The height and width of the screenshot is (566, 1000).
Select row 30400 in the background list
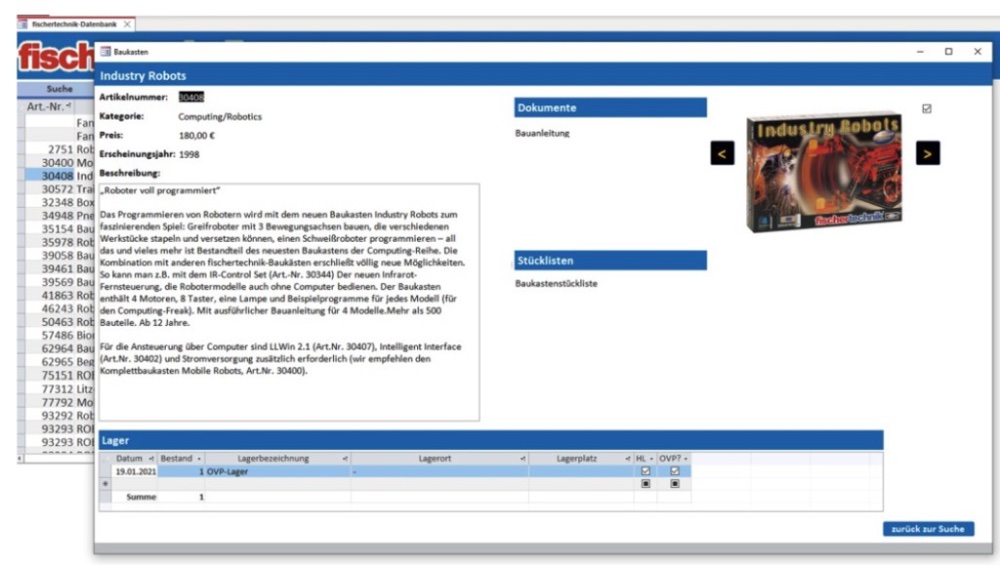59,163
